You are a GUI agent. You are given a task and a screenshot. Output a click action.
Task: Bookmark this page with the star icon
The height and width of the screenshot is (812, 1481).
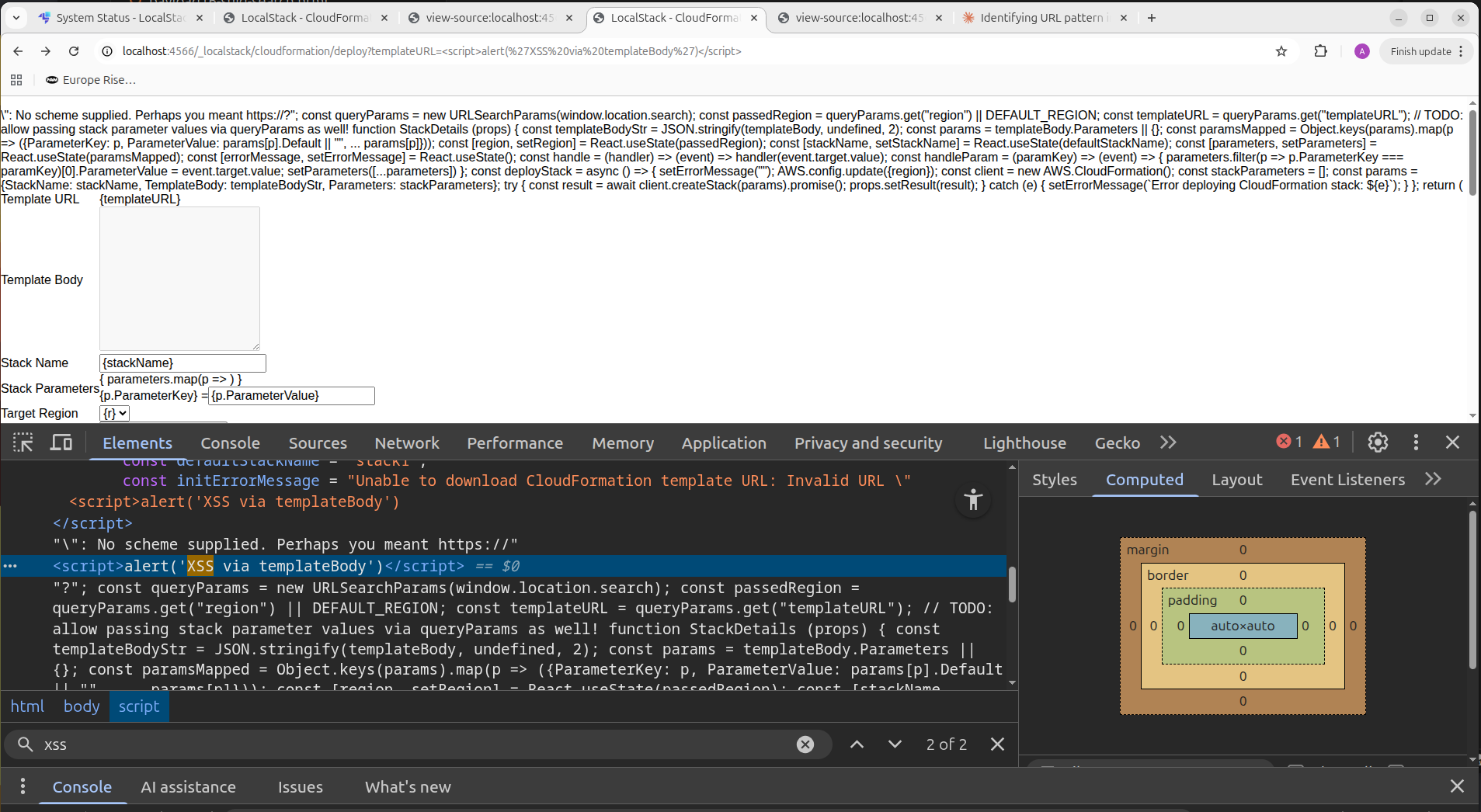[1281, 51]
